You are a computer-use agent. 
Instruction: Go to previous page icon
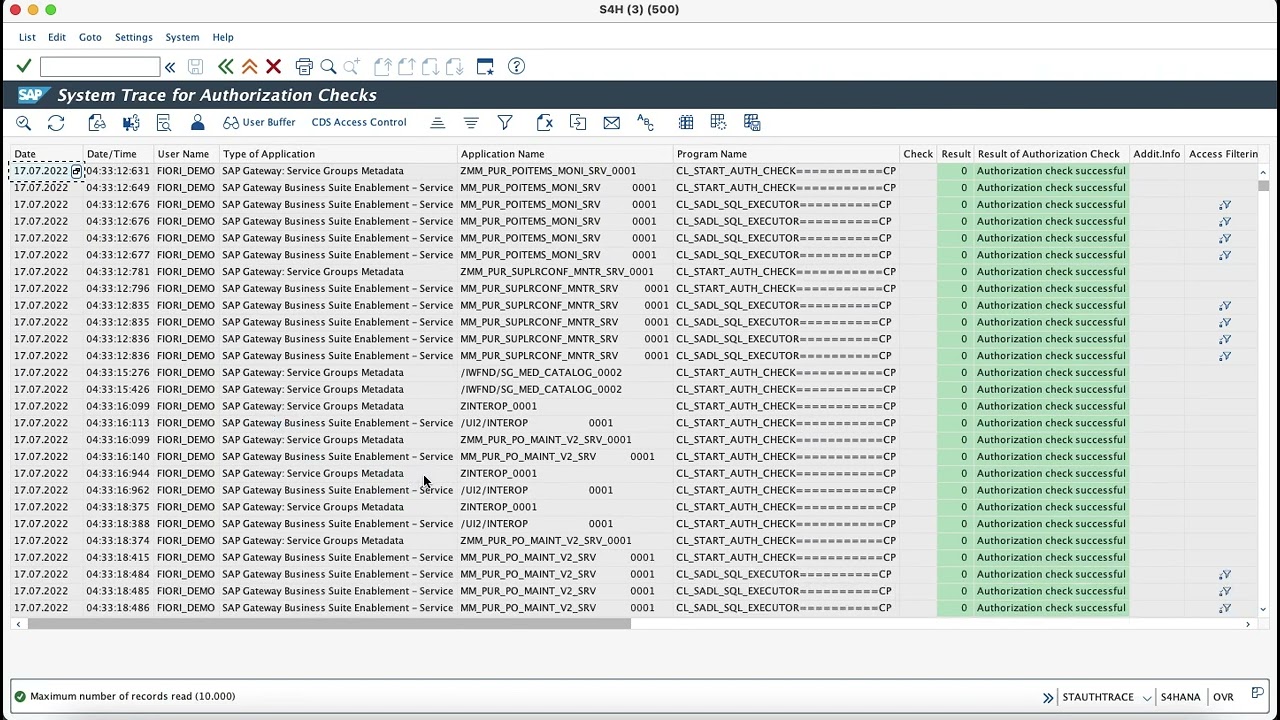(407, 67)
